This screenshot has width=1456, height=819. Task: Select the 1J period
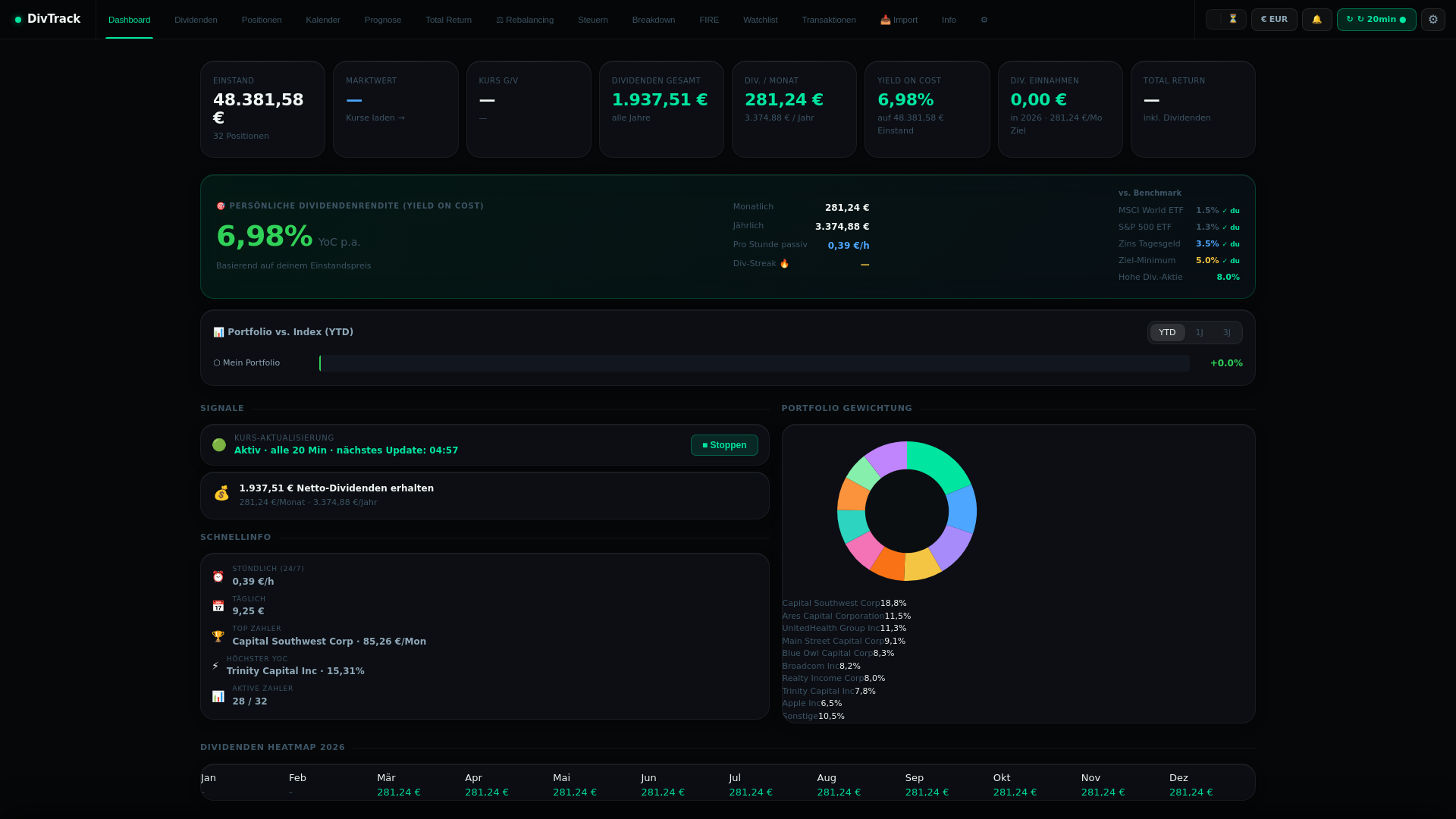(1200, 332)
